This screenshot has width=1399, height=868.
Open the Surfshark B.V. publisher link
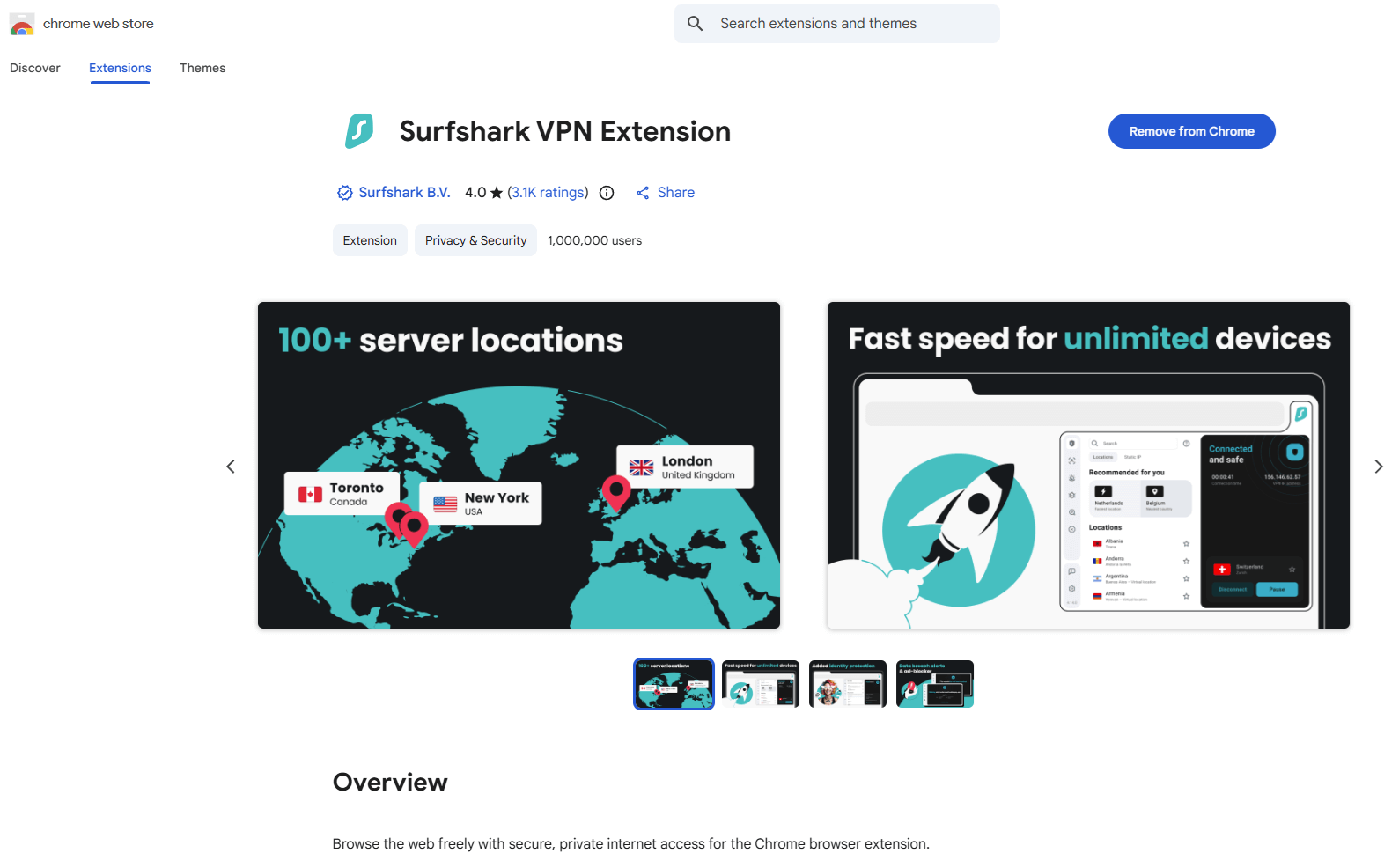(x=404, y=193)
